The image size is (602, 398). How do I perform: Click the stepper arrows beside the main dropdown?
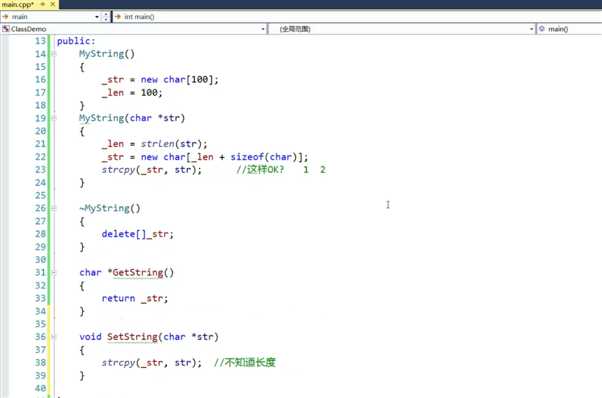pos(106,17)
